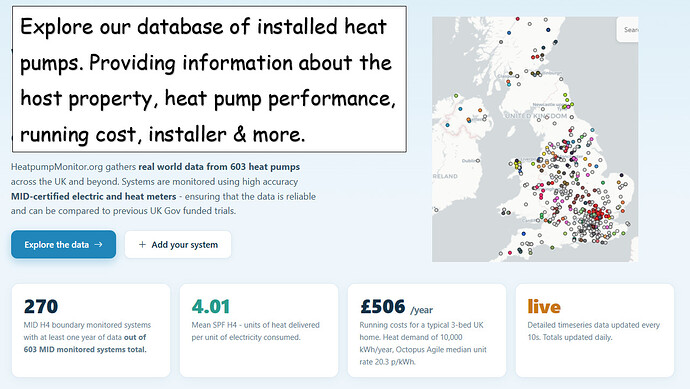The width and height of the screenshot is (690, 389).
Task: Click the Add your system button
Action: pyautogui.click(x=178, y=244)
